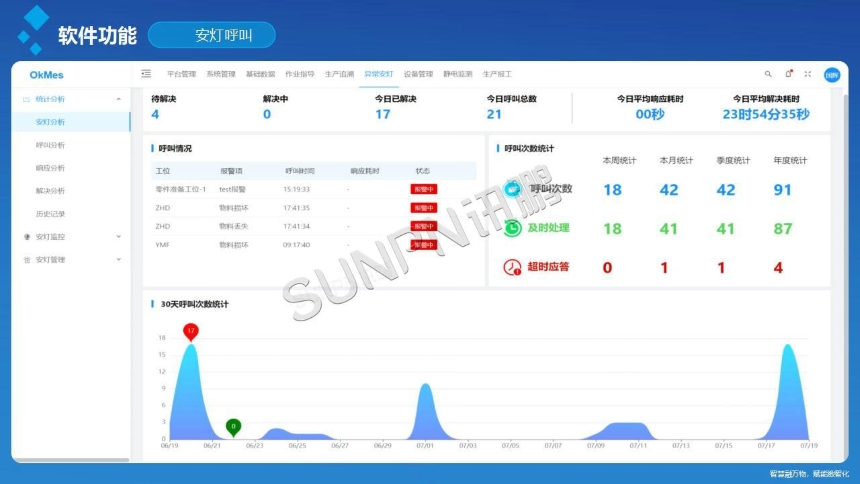This screenshot has width=860, height=484.
Task: Click the YMF station cell
Action: tap(162, 245)
